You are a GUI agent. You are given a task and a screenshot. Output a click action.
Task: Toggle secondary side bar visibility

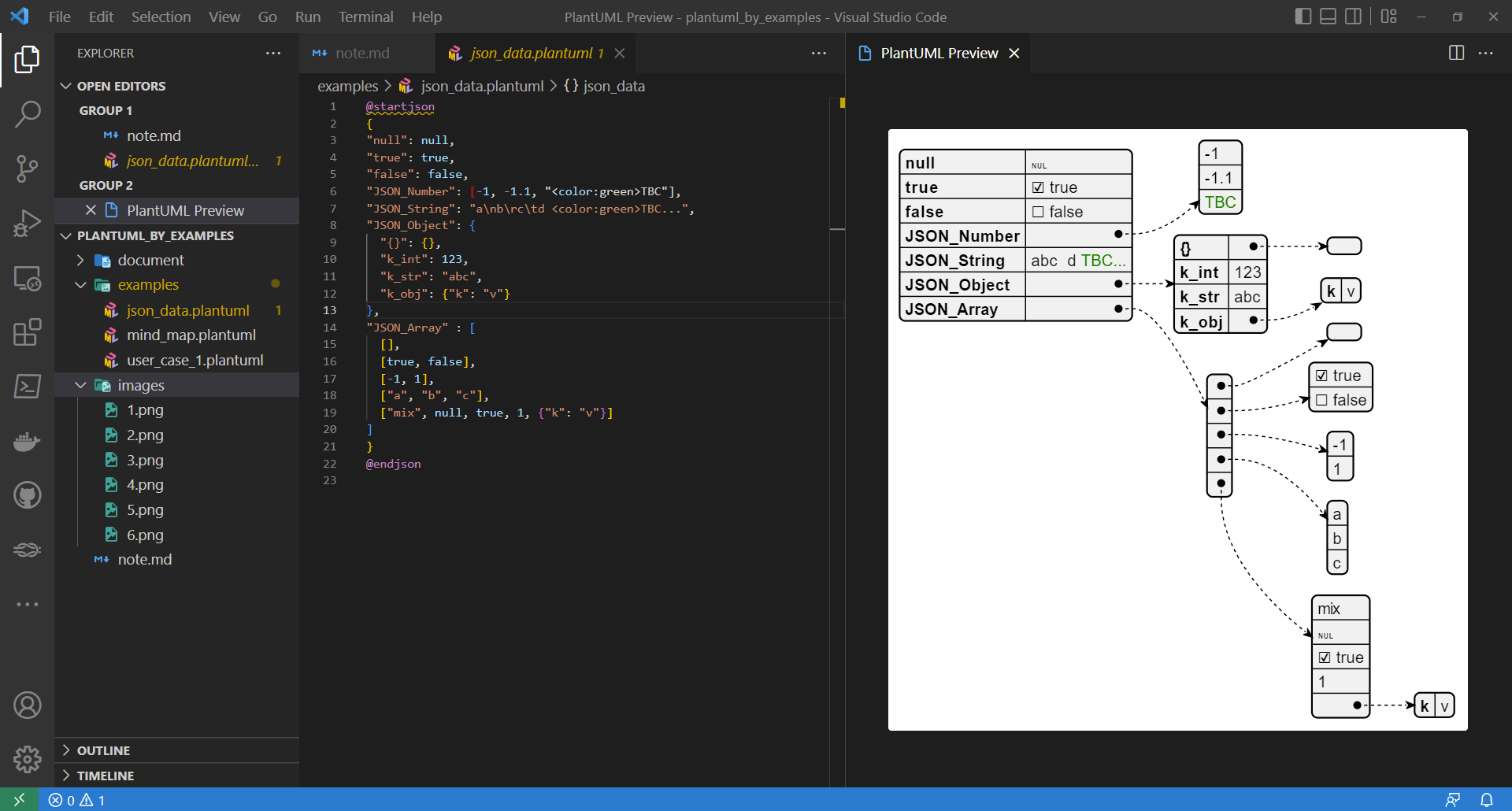coord(1353,17)
